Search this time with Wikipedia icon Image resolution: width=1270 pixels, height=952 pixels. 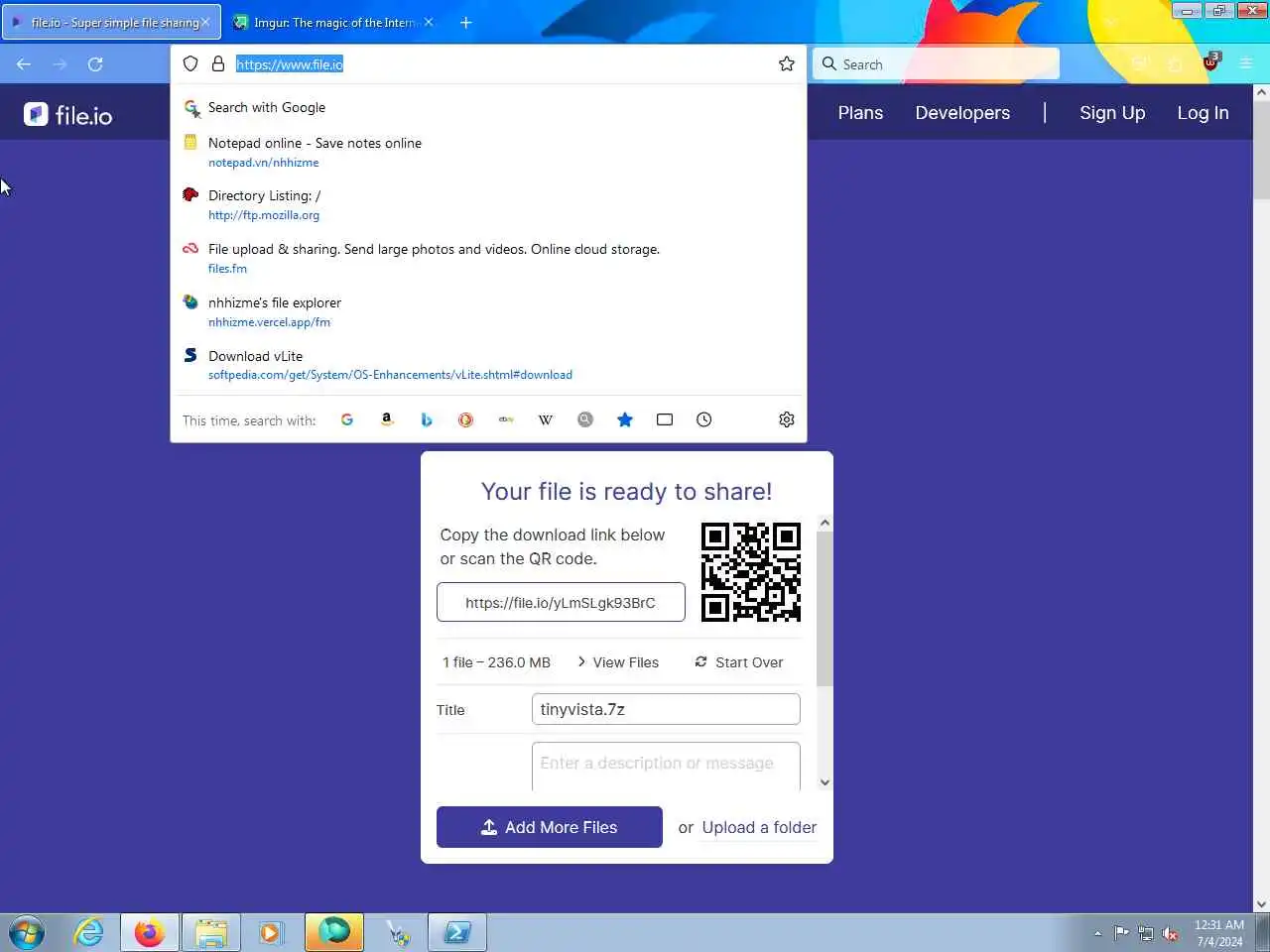(546, 419)
